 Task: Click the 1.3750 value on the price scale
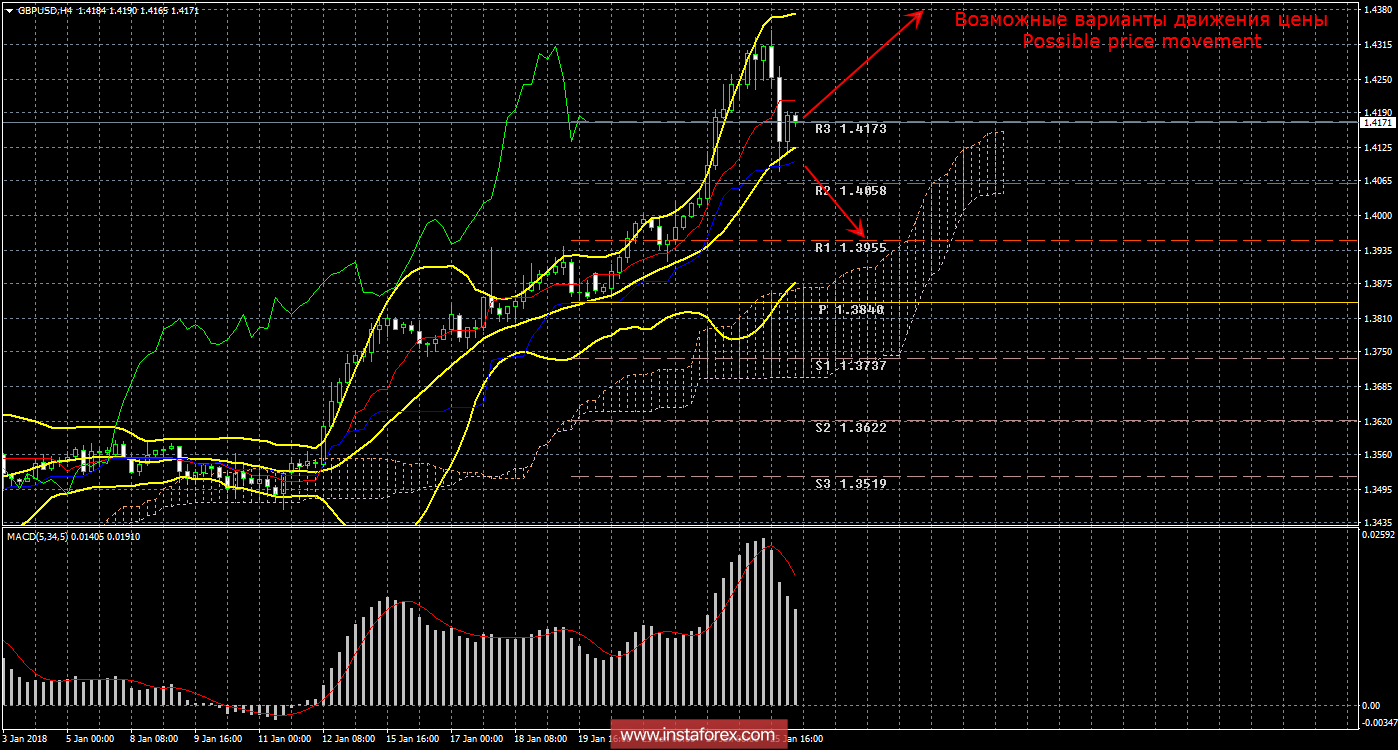click(x=1376, y=352)
